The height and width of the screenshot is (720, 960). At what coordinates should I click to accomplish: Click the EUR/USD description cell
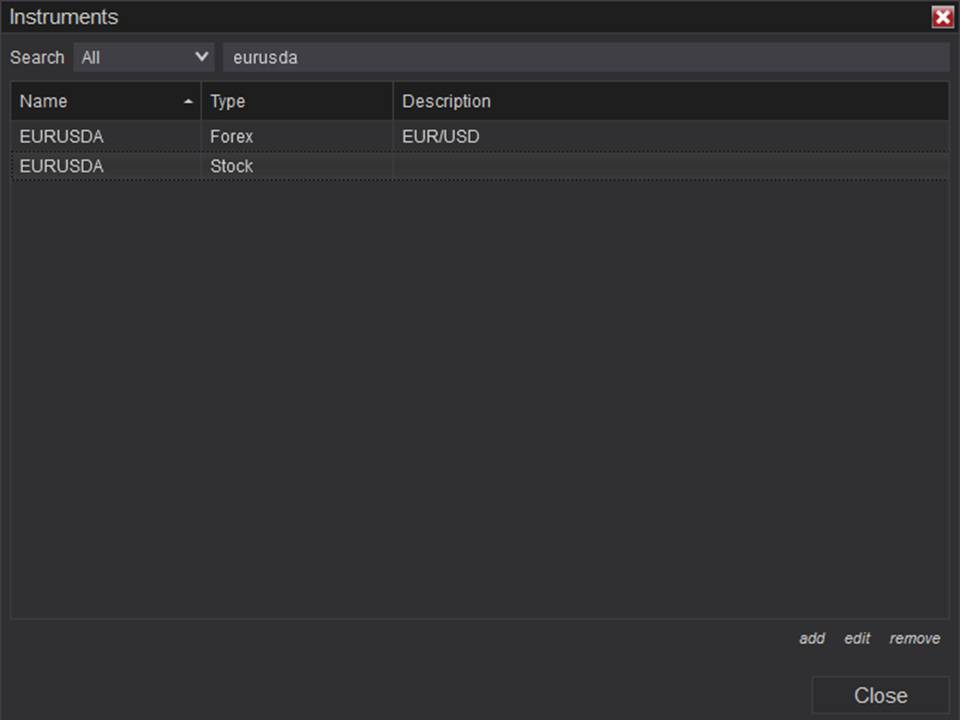coord(671,136)
